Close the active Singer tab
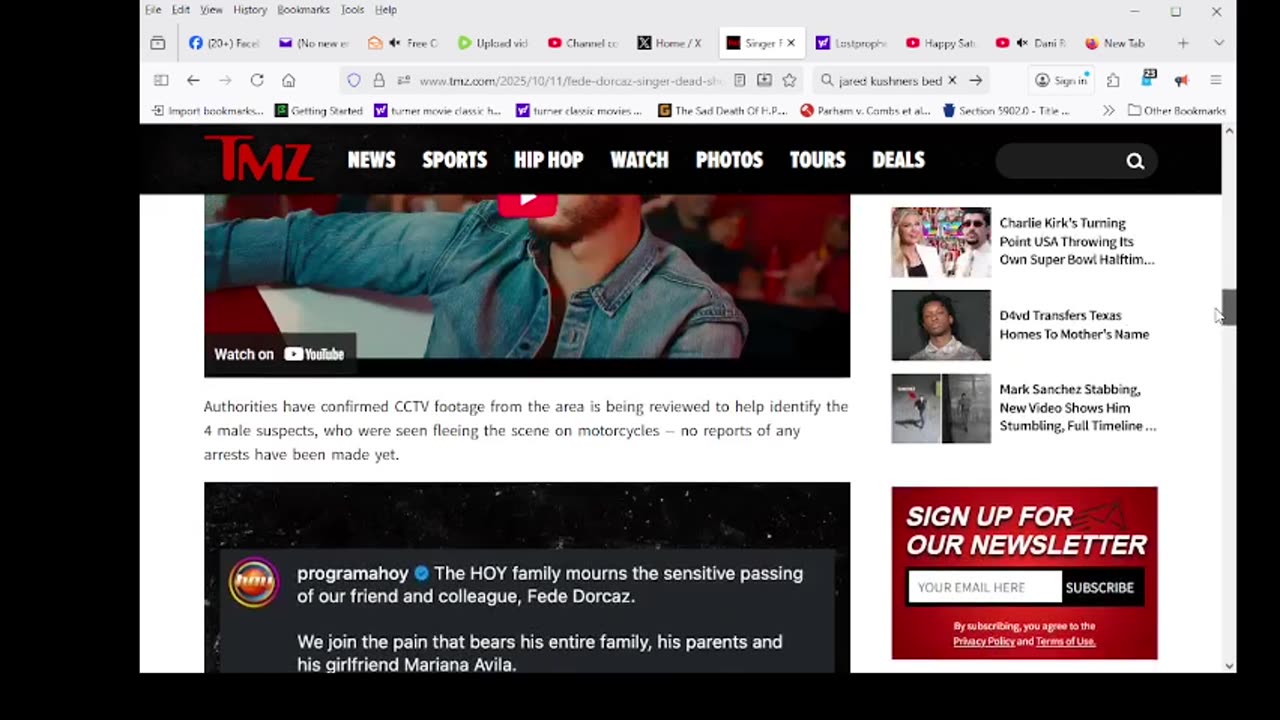1280x720 pixels. pyautogui.click(x=791, y=43)
